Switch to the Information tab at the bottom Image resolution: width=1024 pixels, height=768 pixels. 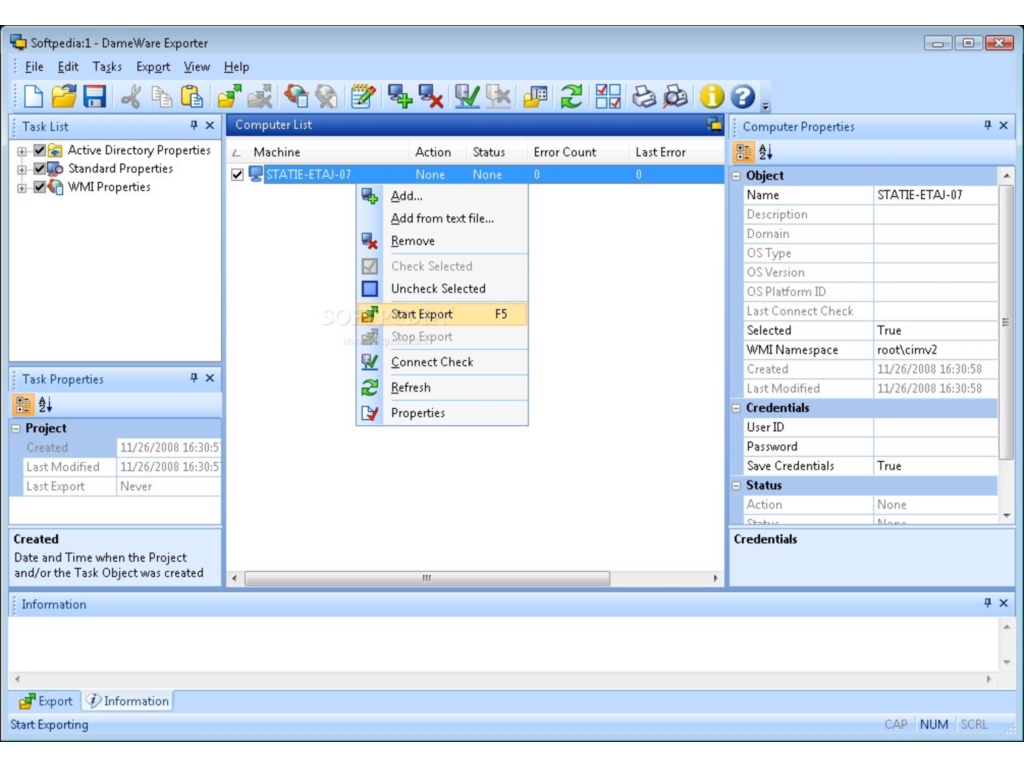click(128, 701)
